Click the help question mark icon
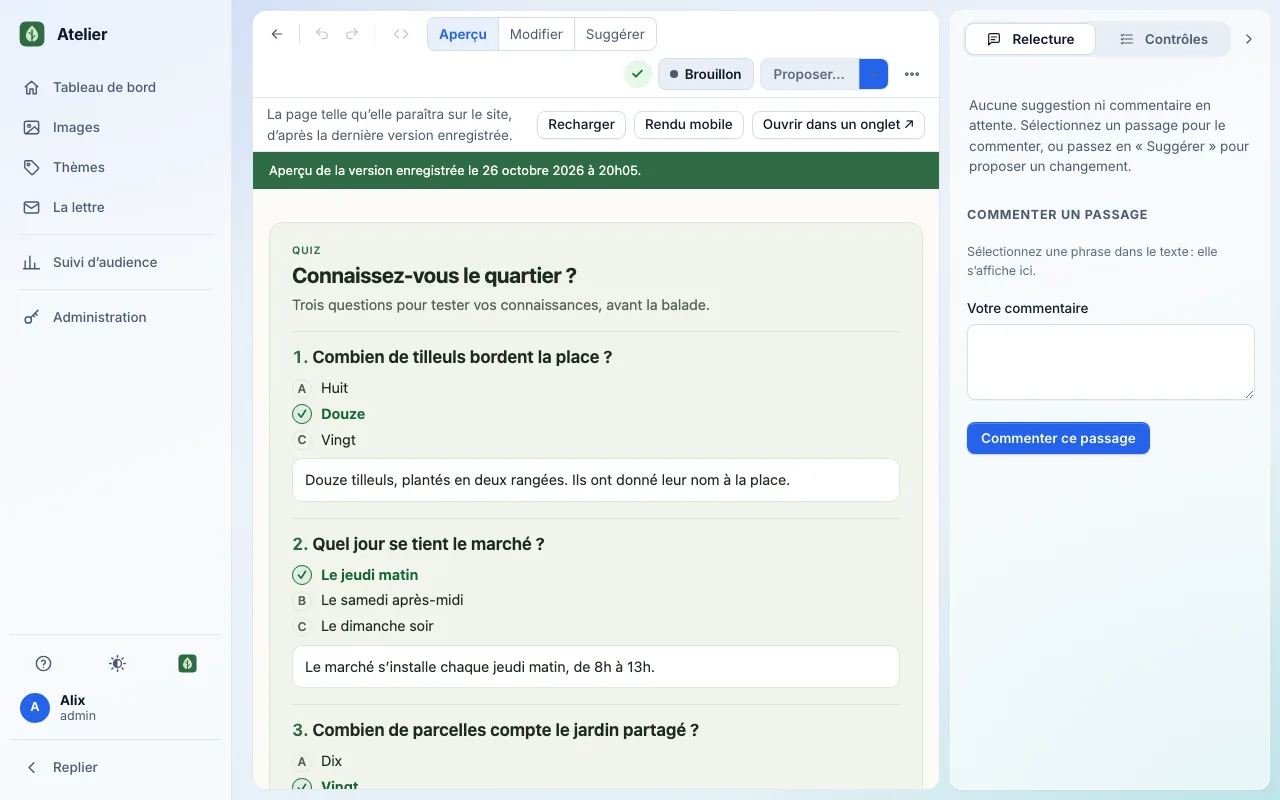Screen dimensions: 1280x800 click(43, 663)
